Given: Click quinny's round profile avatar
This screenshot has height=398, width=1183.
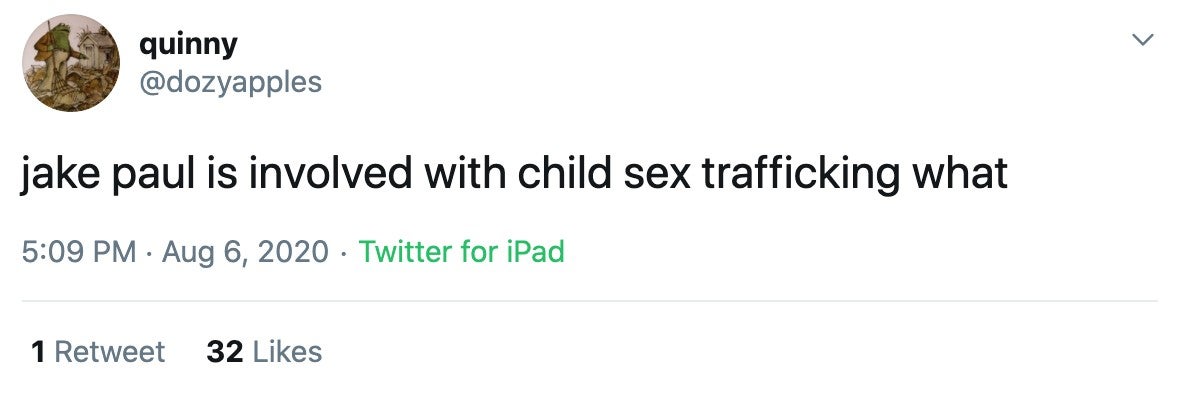Looking at the screenshot, I should pos(71,63).
